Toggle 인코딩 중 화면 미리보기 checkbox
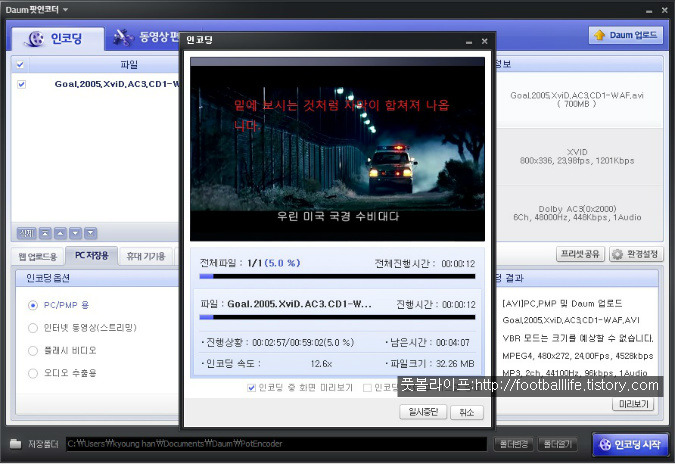Image resolution: width=675 pixels, height=464 pixels. 251,388
